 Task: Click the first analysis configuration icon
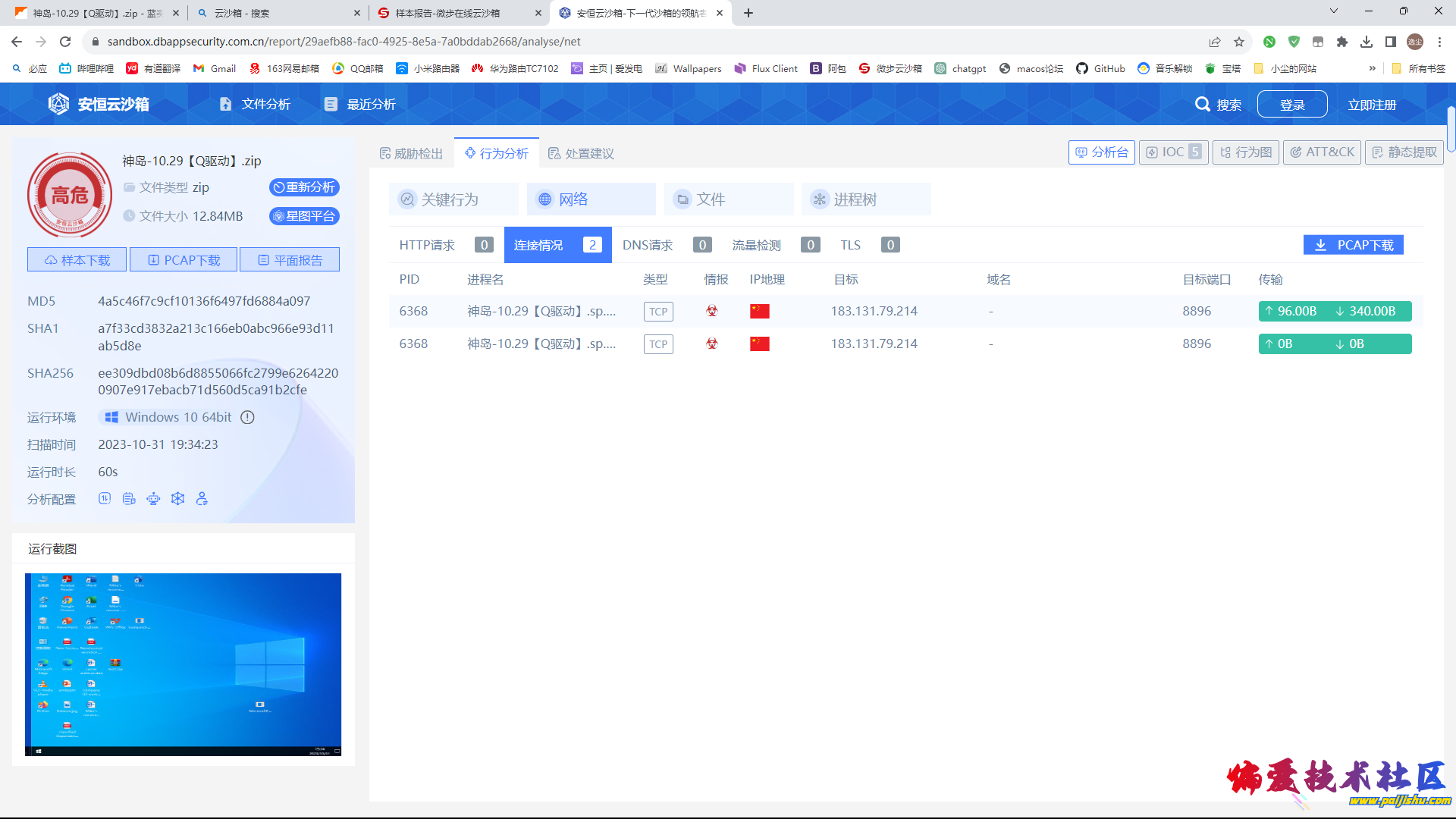point(105,498)
